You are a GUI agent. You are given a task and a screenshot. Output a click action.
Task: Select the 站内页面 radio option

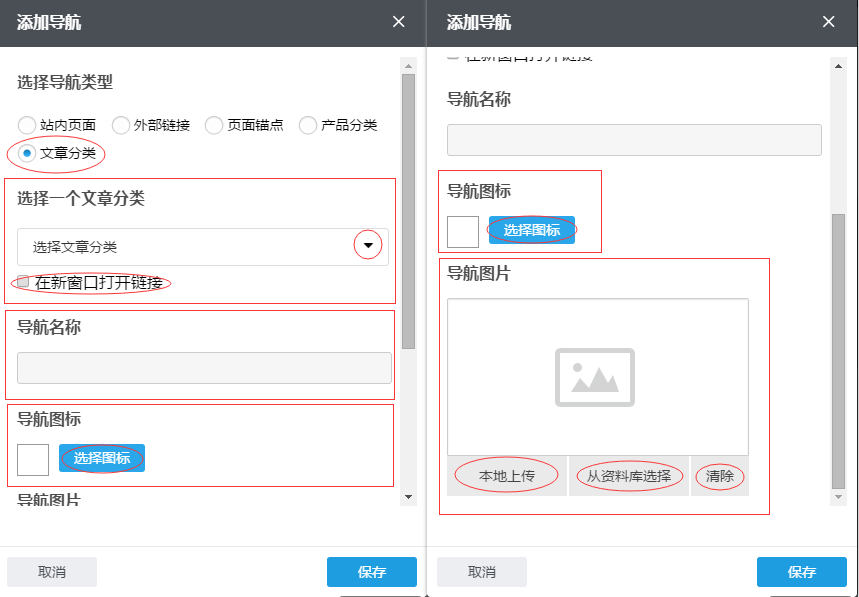coord(27,125)
